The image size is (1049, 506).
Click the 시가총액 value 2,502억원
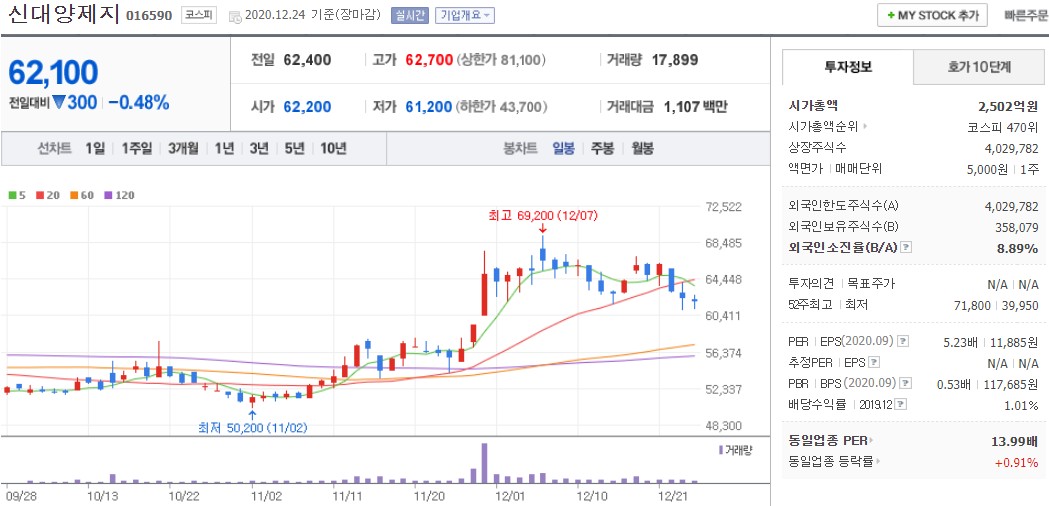tap(1008, 106)
